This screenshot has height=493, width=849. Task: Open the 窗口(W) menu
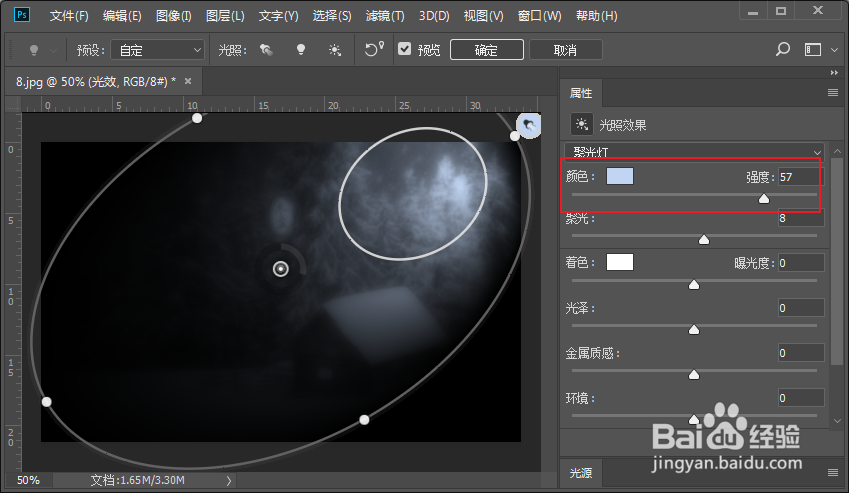(x=539, y=16)
